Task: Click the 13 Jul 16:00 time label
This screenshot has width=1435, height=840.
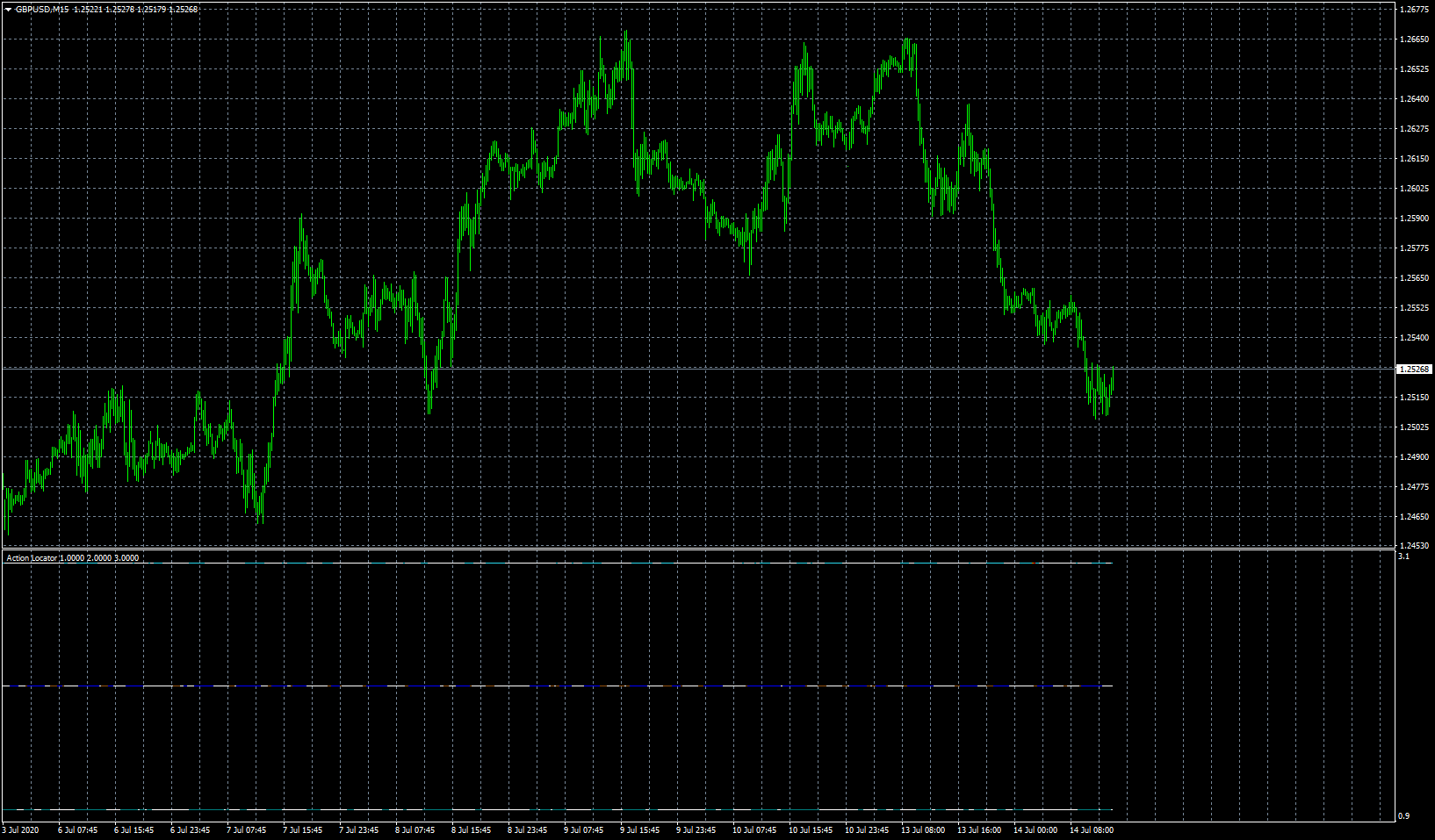Action: [979, 830]
